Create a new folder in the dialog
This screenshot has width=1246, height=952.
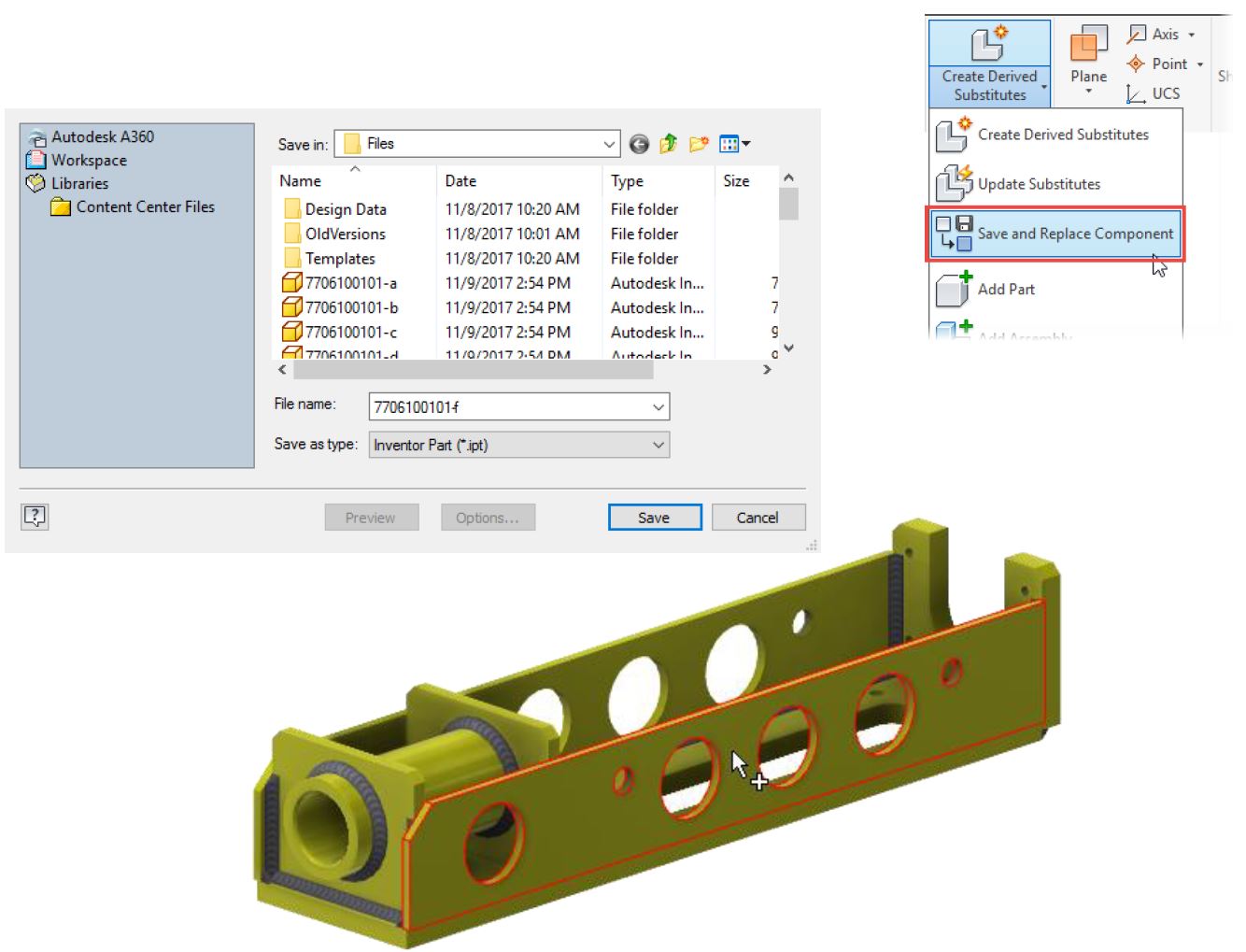coord(698,144)
